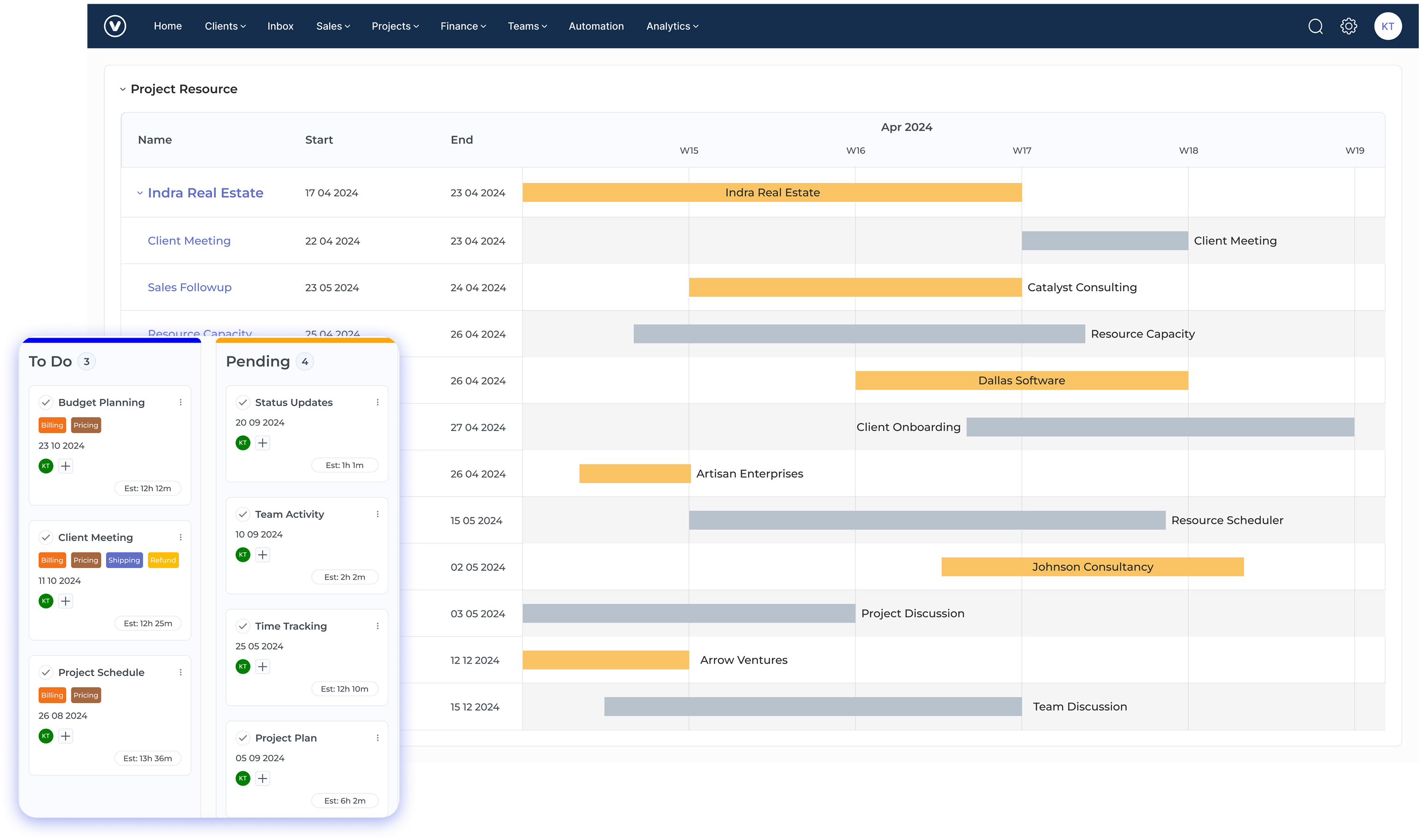Click KT assignee avatar on Status Updates card
The image size is (1422, 840).
click(x=243, y=443)
